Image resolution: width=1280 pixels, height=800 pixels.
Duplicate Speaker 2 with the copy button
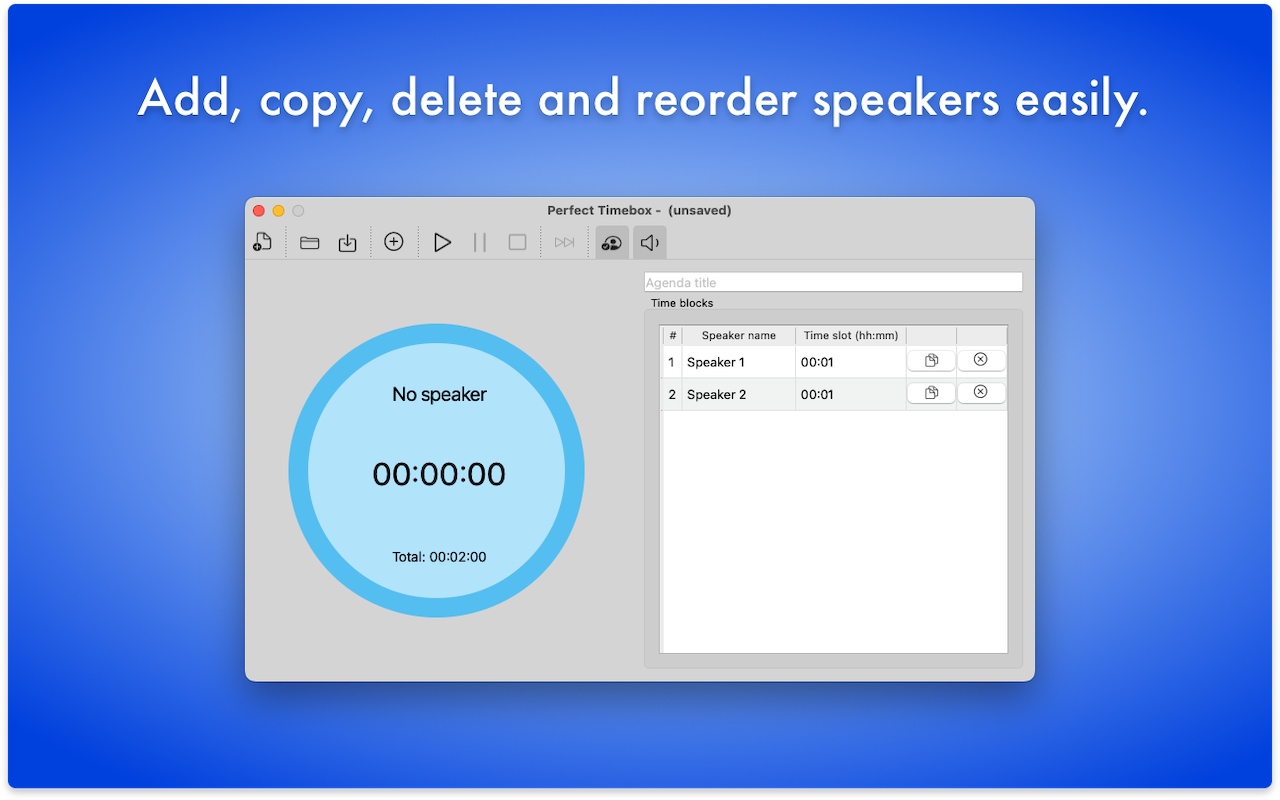pos(931,393)
